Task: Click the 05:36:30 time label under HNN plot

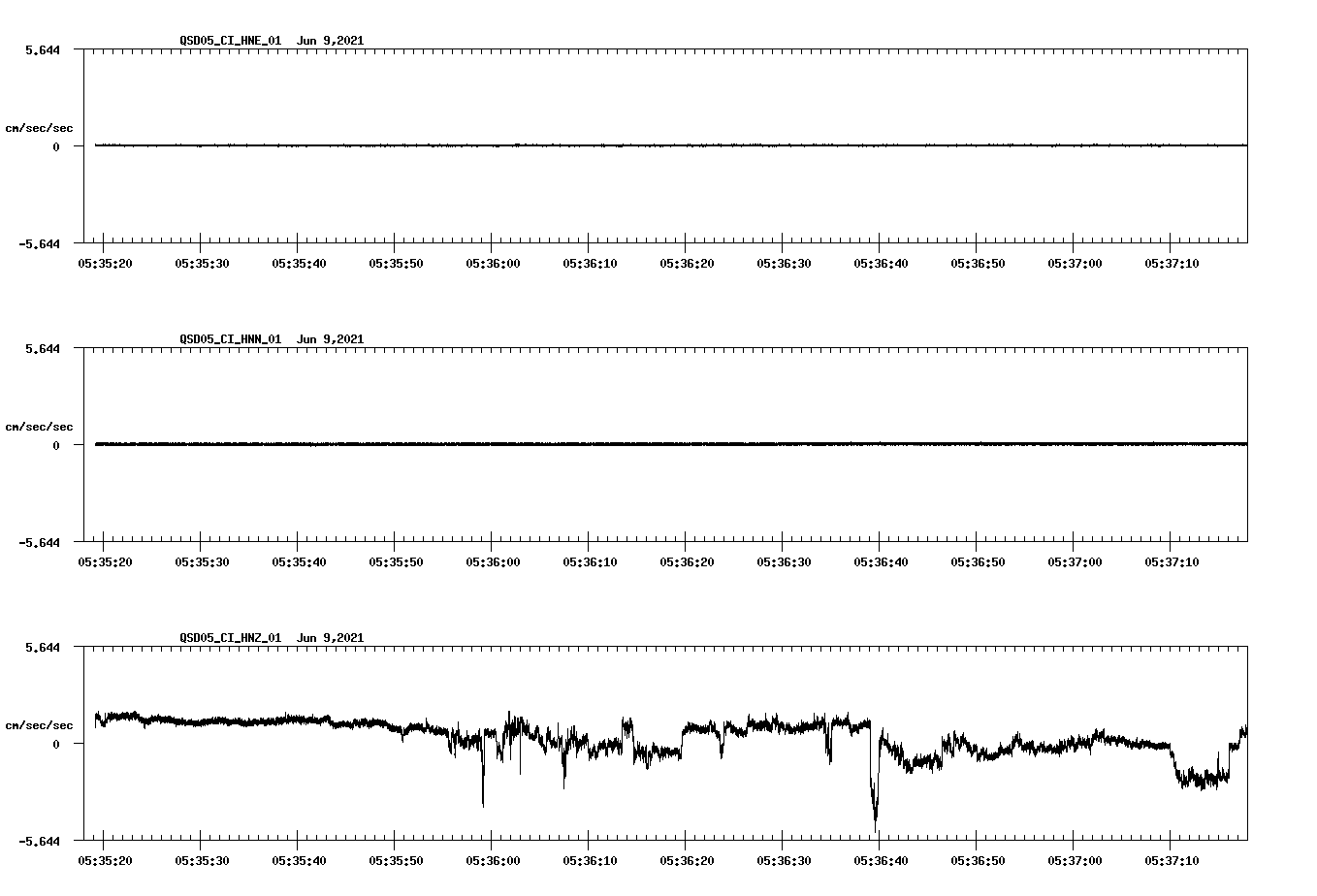Action: coord(784,562)
